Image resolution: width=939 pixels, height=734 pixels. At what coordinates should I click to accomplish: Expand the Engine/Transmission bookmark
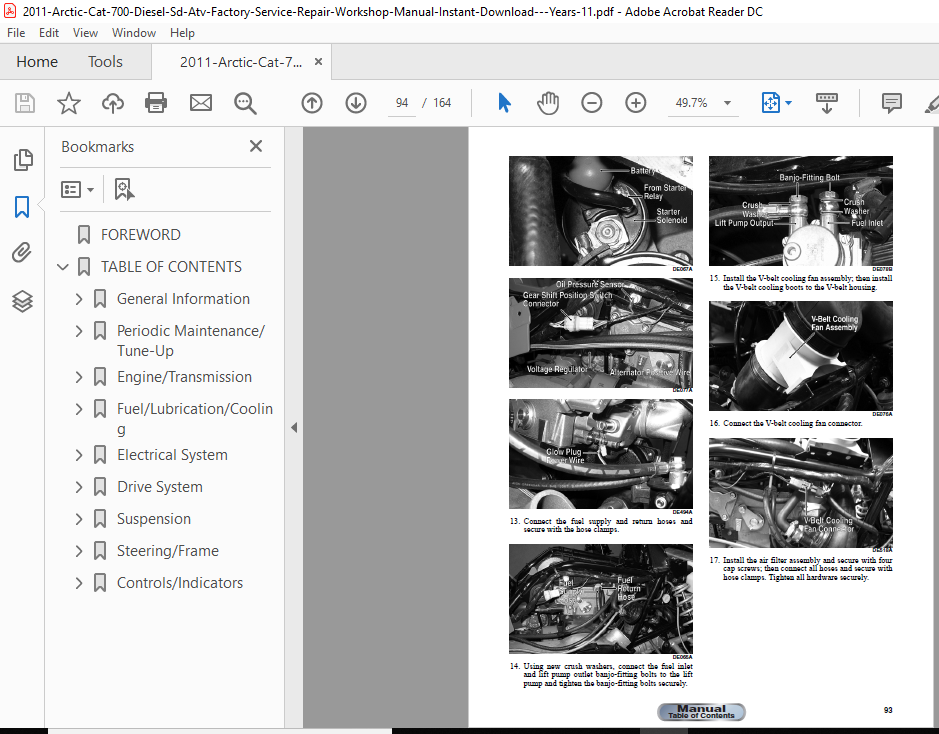(78, 377)
